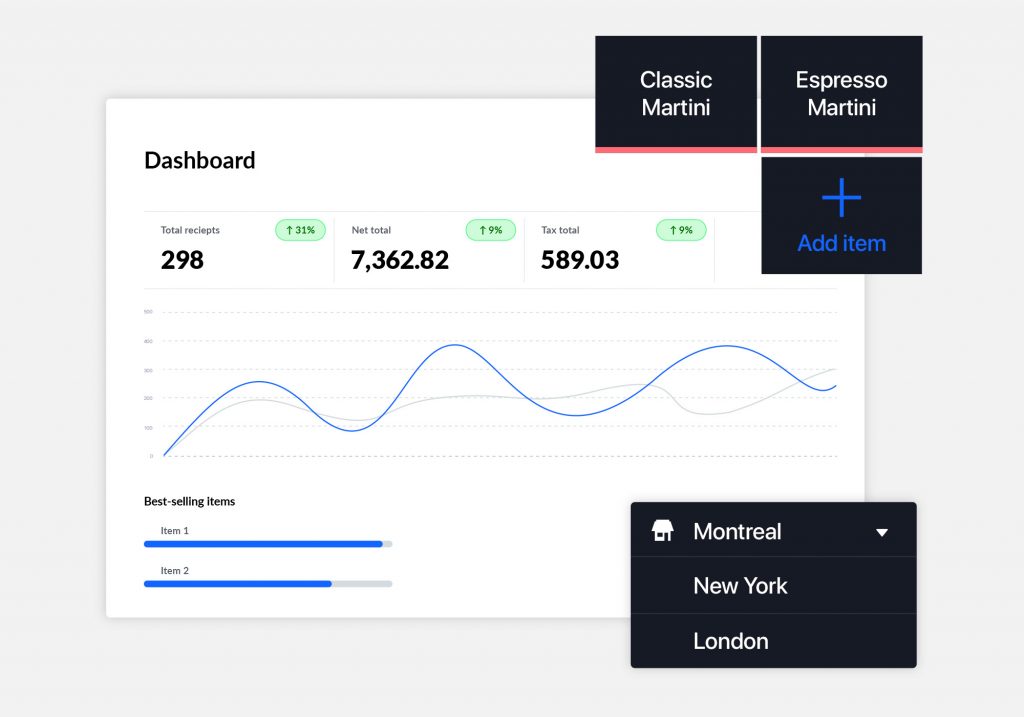Click the 9% badge next to Tax total
This screenshot has height=717, width=1024.
680,230
